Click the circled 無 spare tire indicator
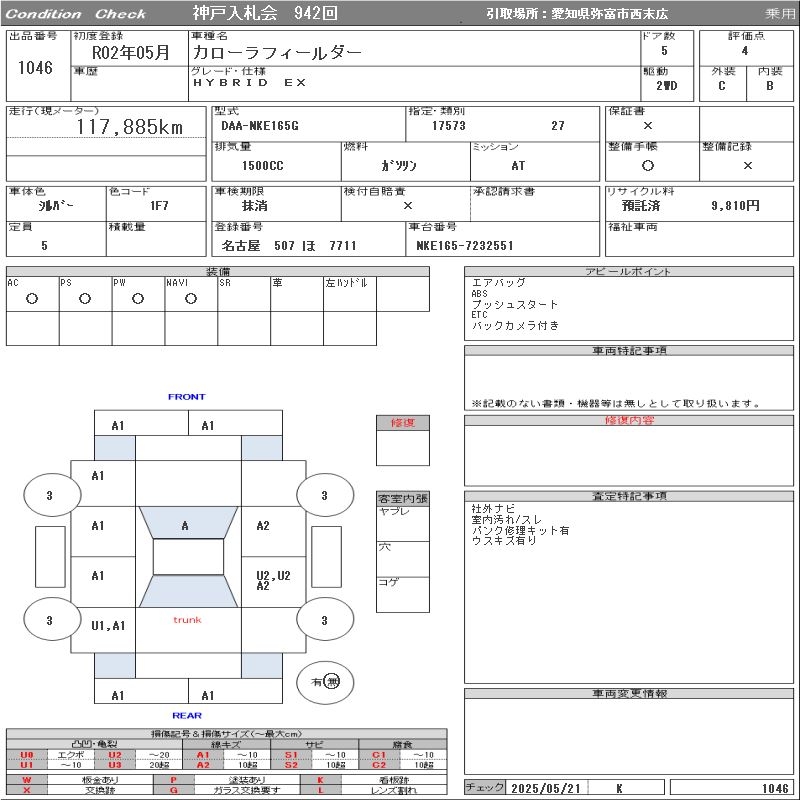The height and width of the screenshot is (800, 800). tap(332, 682)
